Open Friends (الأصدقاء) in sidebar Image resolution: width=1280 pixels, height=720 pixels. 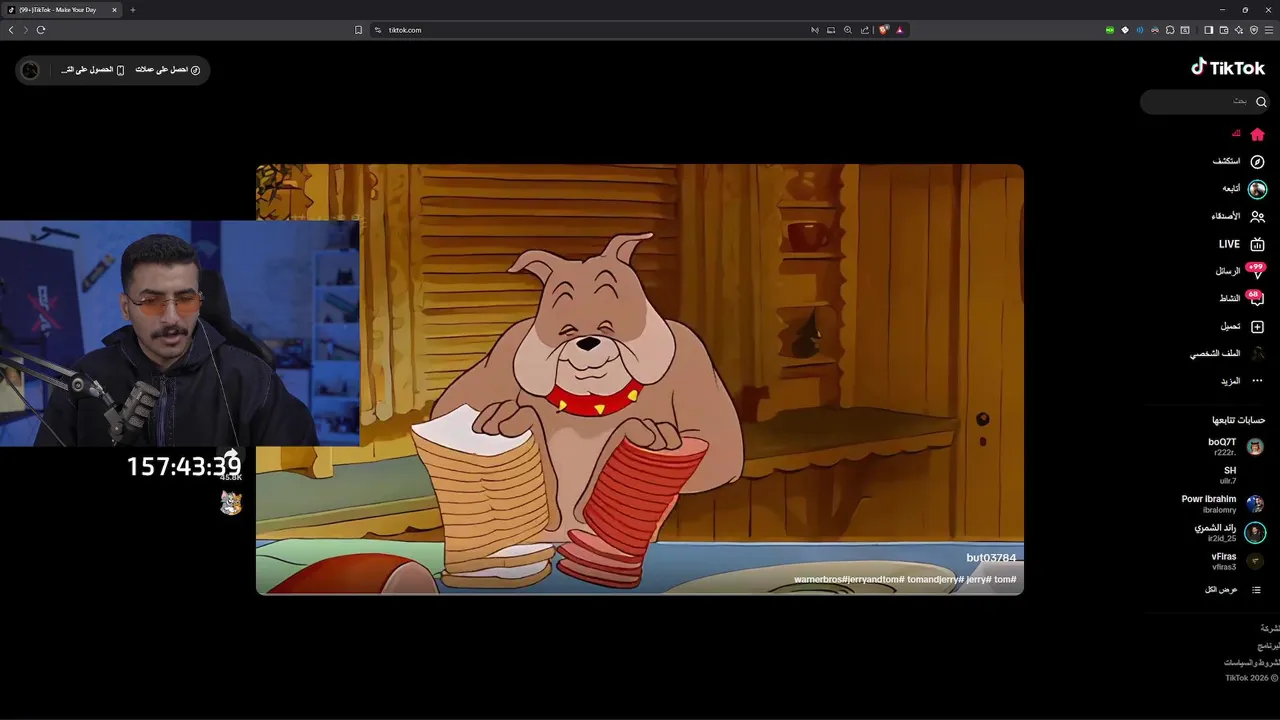[x=1238, y=216]
